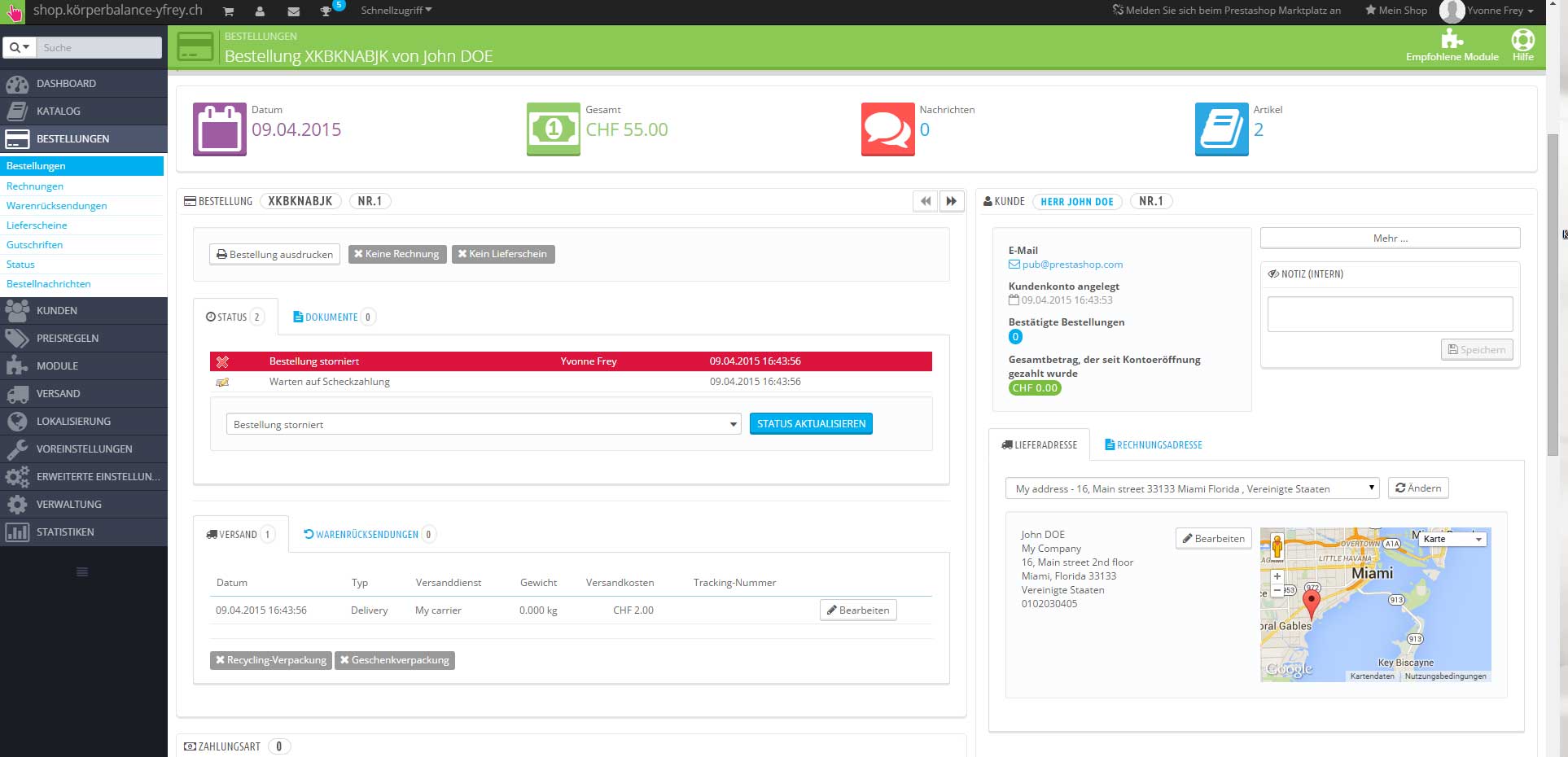This screenshot has height=757, width=1568.
Task: Click the red location pin on map
Action: click(1311, 603)
